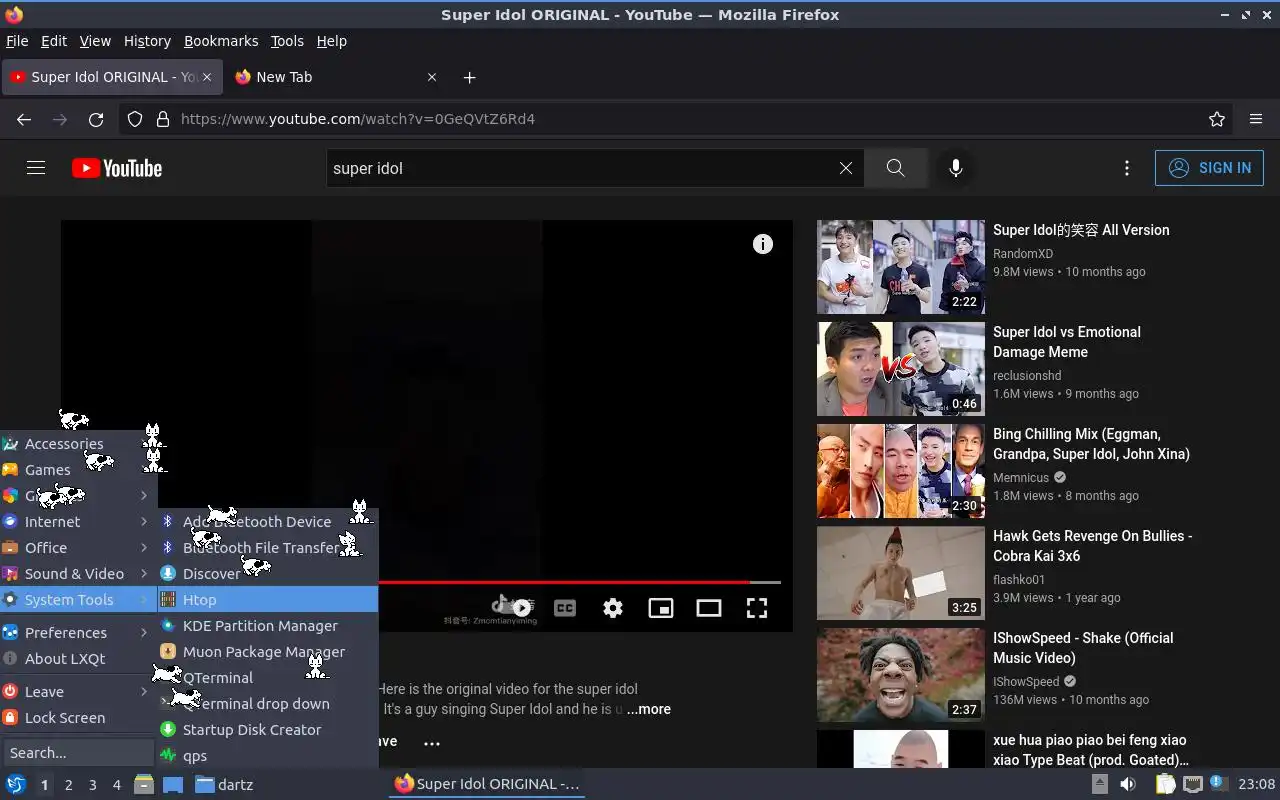Open Muon Package Manager
Viewport: 1280px width, 800px height.
pyautogui.click(x=268, y=651)
